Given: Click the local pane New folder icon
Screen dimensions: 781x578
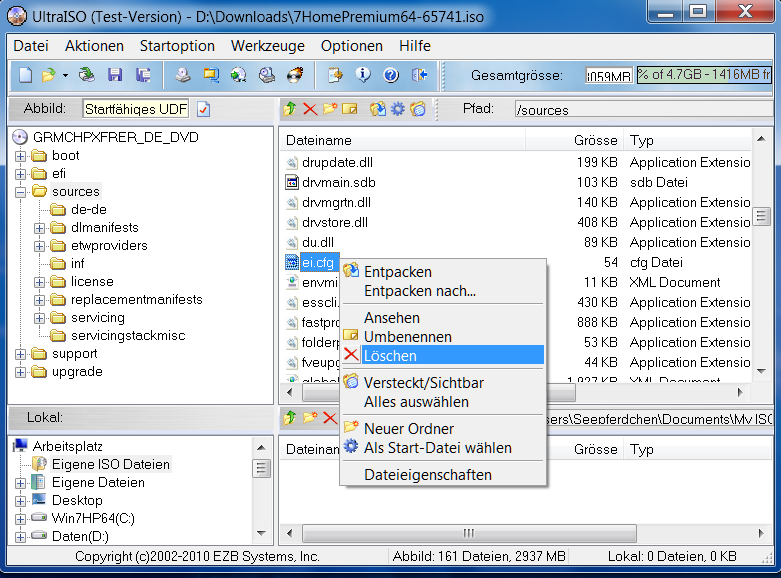Looking at the screenshot, I should 310,418.
